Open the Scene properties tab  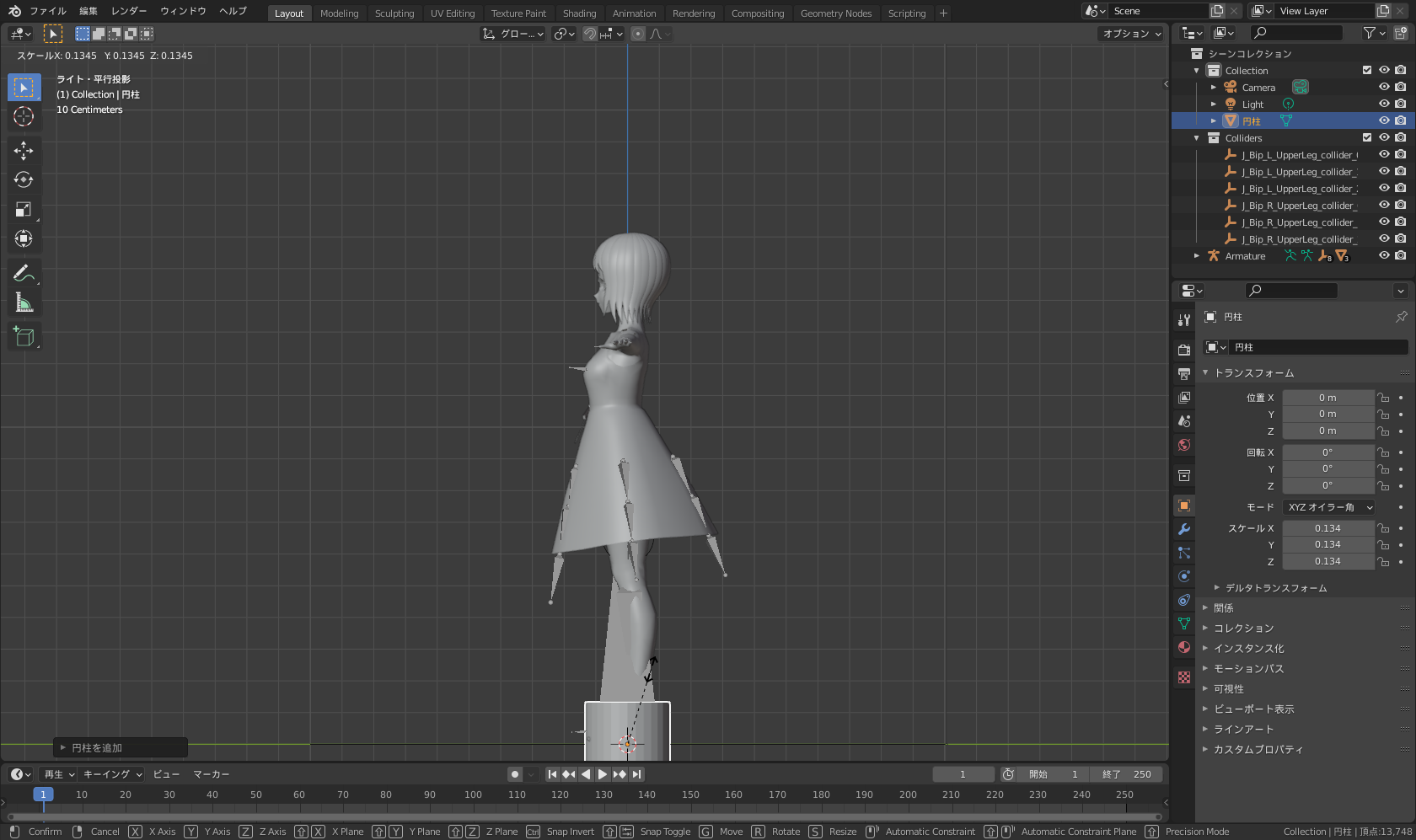pos(1184,420)
